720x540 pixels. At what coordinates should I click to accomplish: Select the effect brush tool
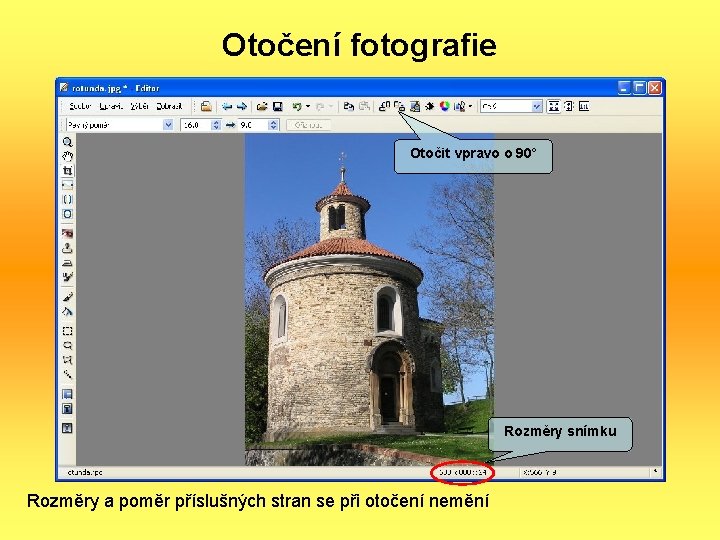point(68,277)
